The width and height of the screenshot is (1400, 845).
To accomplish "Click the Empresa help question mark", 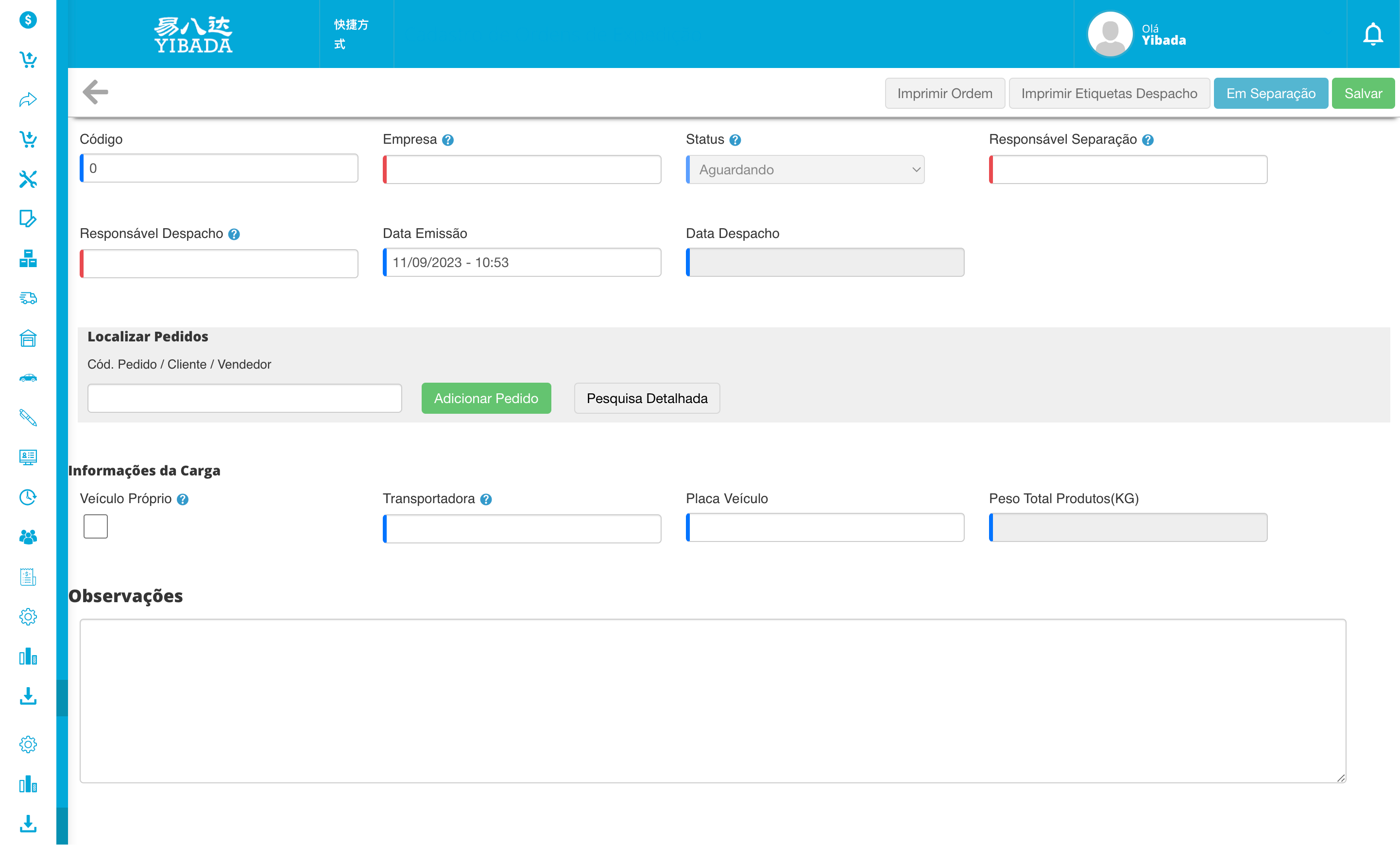I will coord(448,140).
